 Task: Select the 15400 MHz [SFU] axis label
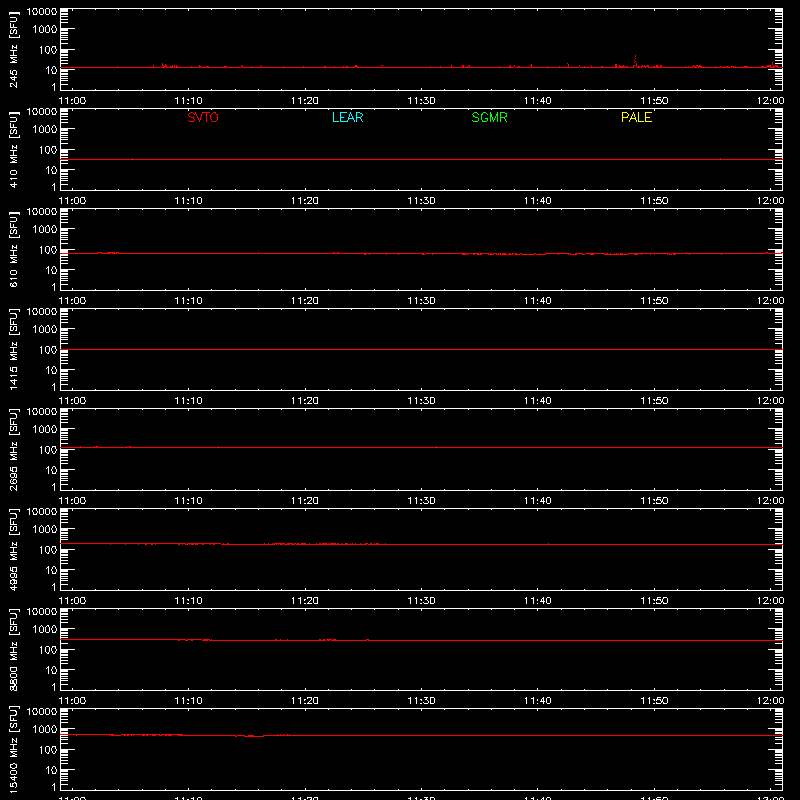13,749
